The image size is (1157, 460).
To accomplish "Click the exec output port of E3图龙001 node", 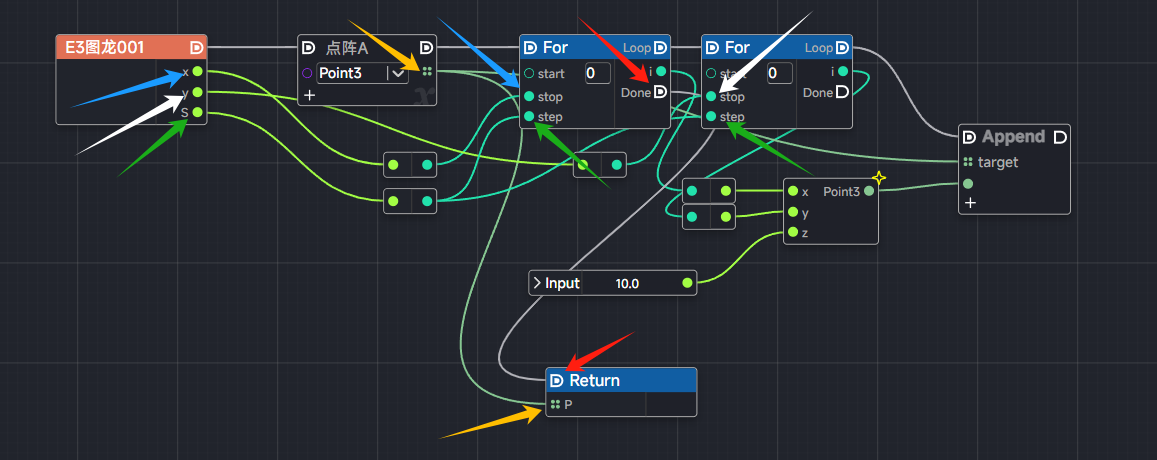I will (197, 47).
